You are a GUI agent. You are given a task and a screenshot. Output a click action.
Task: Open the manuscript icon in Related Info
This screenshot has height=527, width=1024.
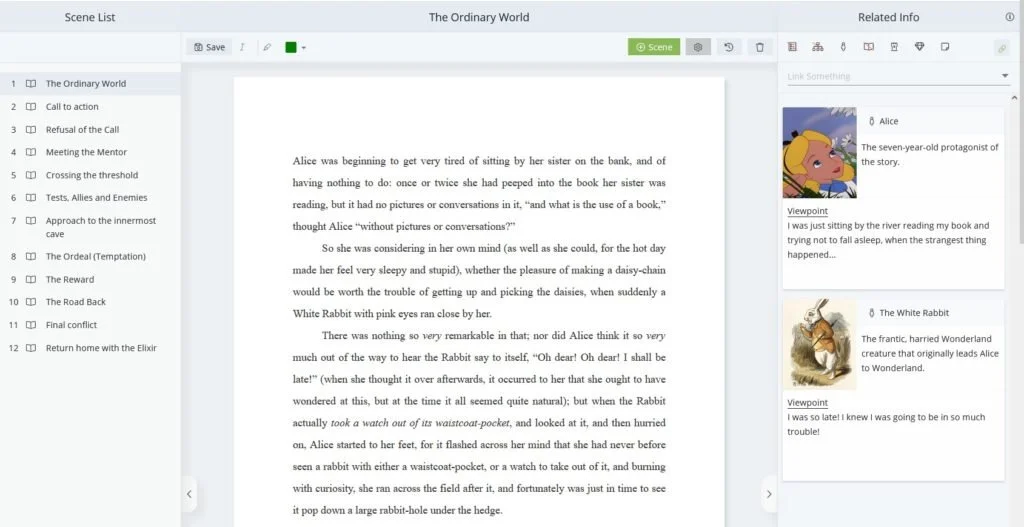click(x=792, y=47)
